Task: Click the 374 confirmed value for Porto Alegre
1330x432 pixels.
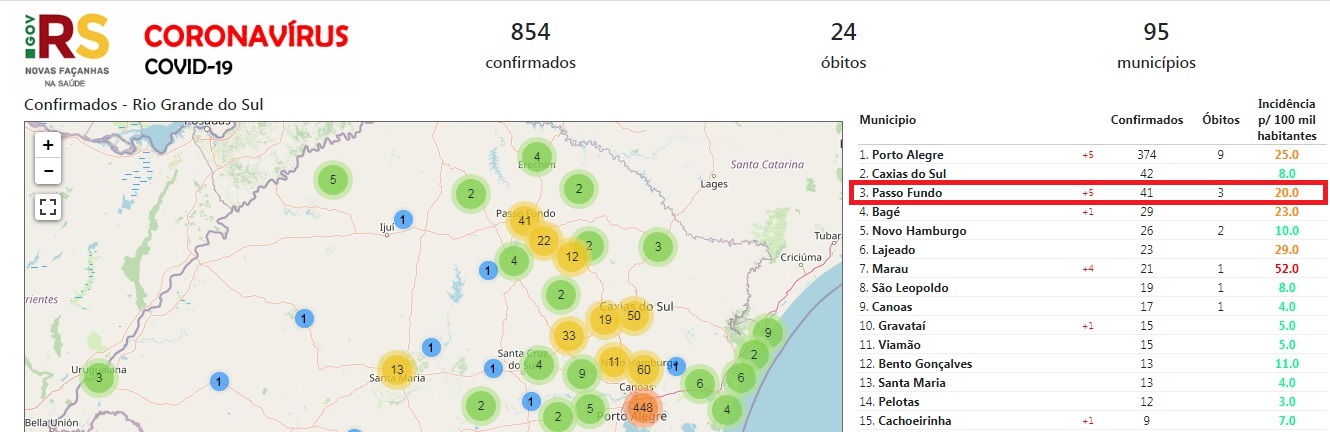Action: (1147, 155)
